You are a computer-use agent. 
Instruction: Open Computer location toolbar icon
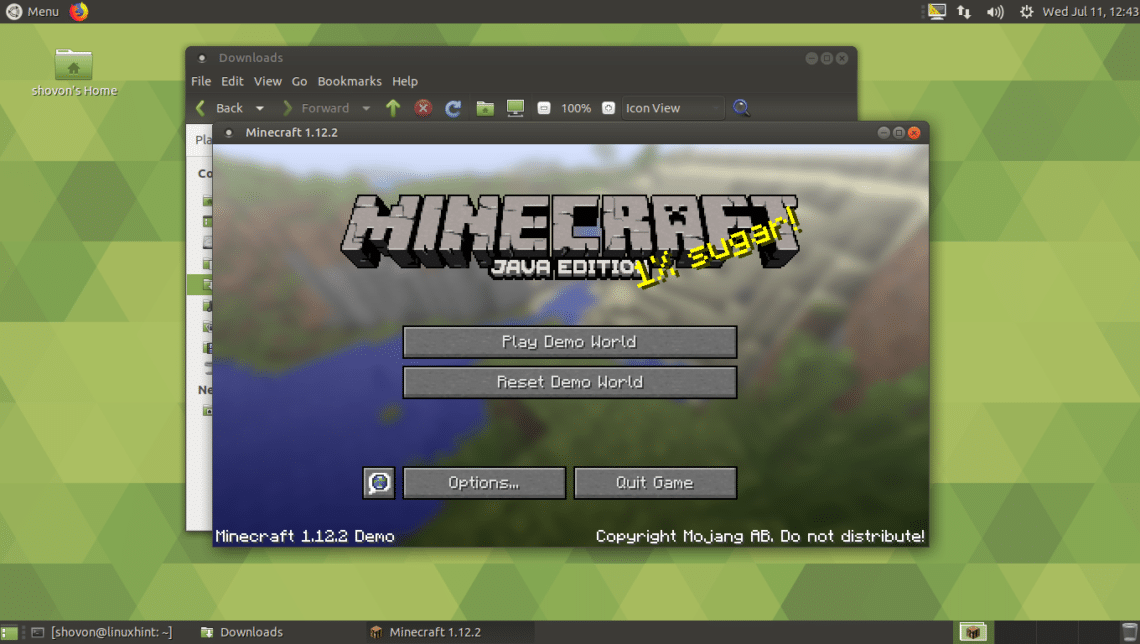click(515, 108)
